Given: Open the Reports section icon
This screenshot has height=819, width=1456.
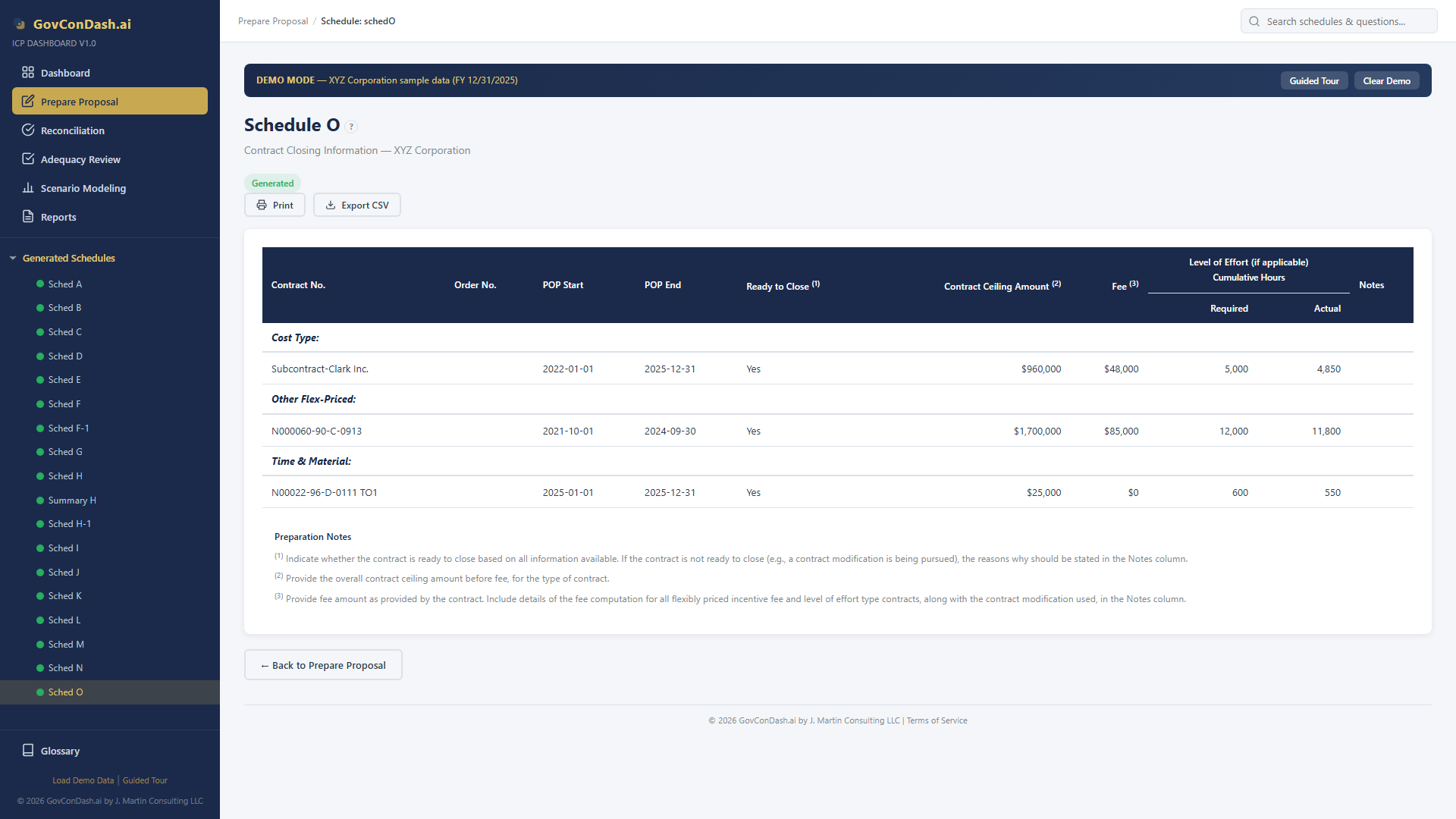Looking at the screenshot, I should pyautogui.click(x=28, y=217).
